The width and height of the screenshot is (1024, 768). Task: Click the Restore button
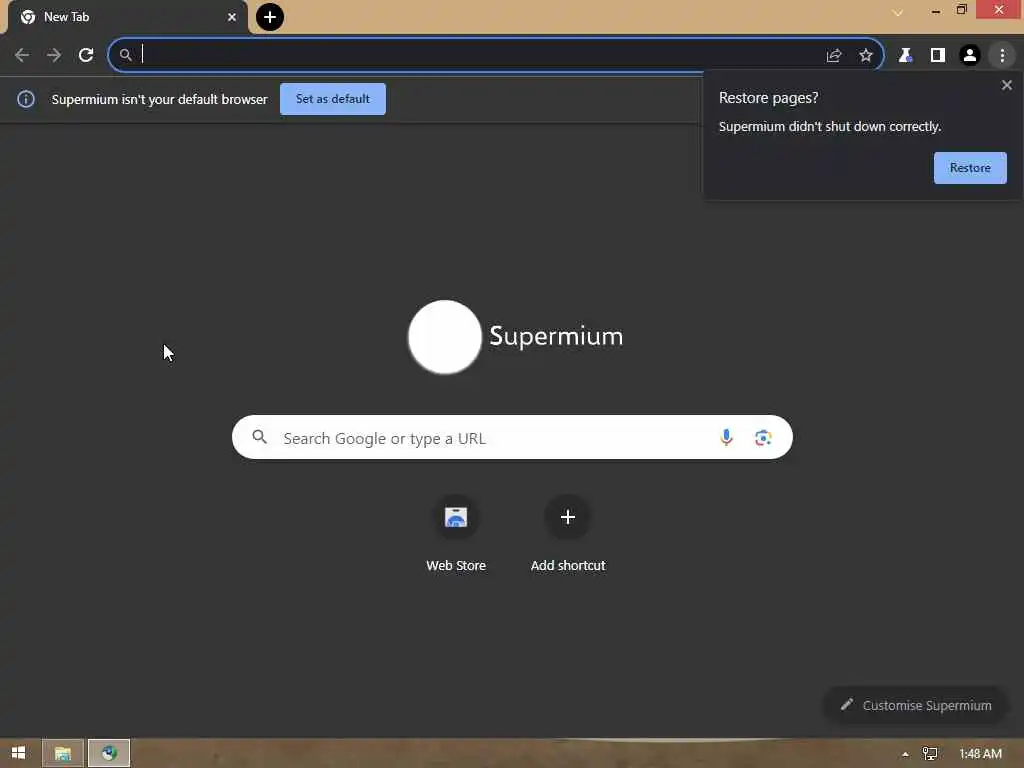pyautogui.click(x=970, y=168)
